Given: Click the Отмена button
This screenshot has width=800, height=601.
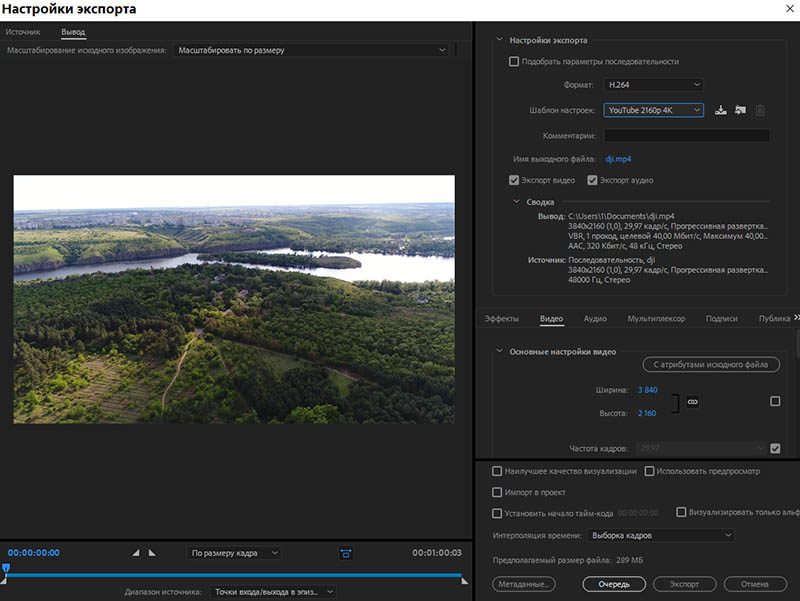Looking at the screenshot, I should click(755, 584).
